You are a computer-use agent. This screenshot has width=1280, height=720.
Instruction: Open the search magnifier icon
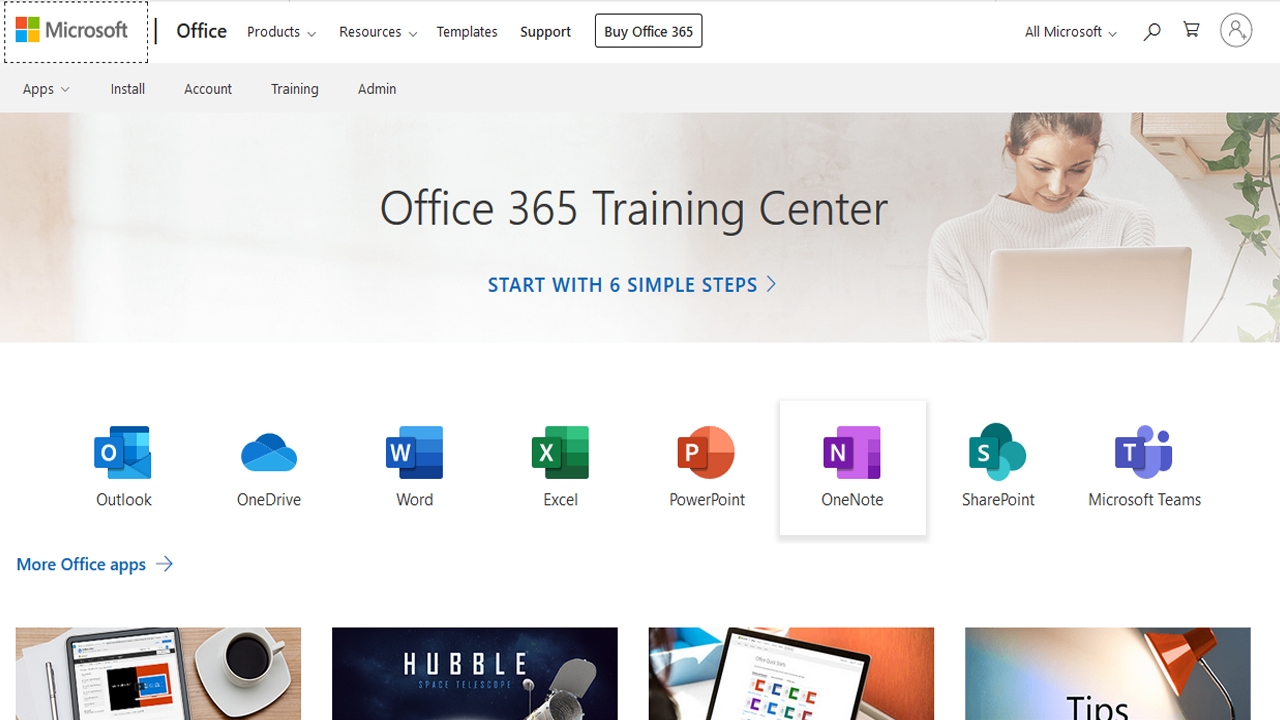tap(1152, 31)
